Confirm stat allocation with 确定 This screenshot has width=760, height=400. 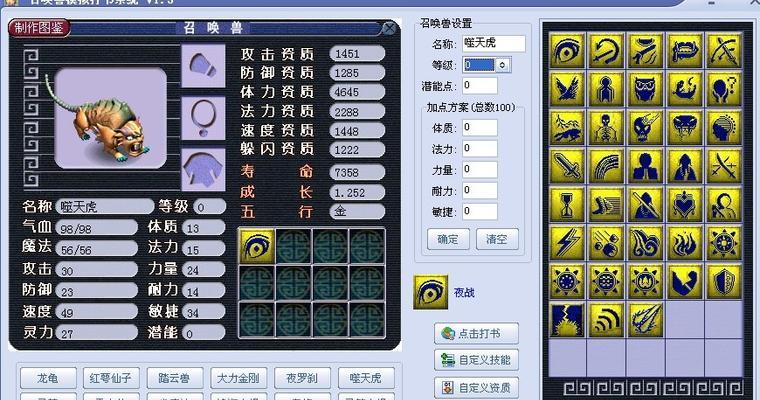click(x=448, y=239)
